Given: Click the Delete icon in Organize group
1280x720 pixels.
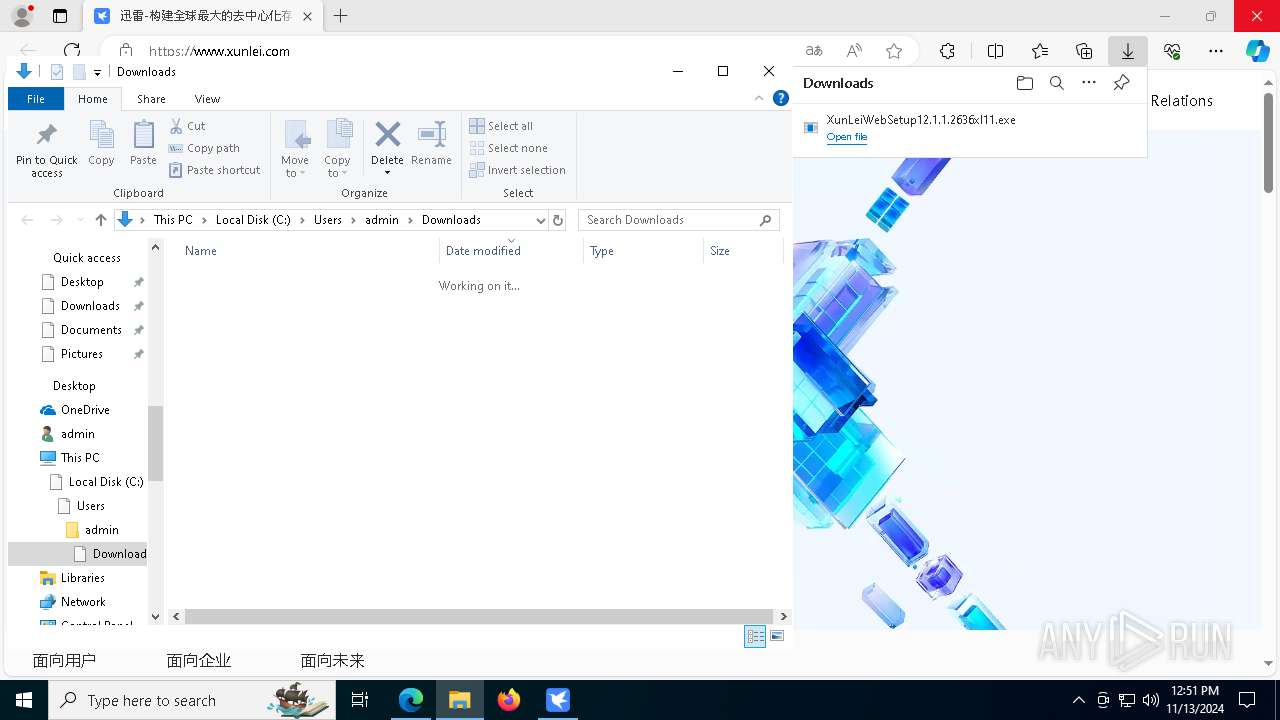Looking at the screenshot, I should click(x=387, y=135).
